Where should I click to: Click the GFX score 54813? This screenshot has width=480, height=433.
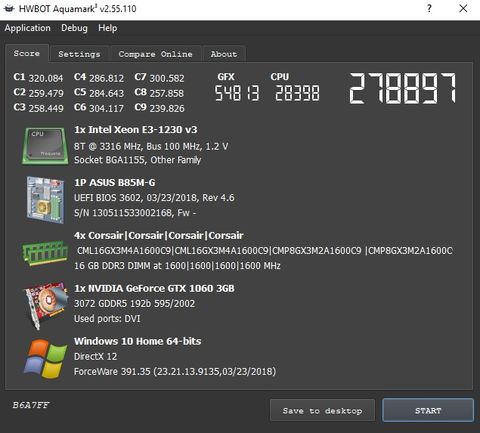[237, 93]
